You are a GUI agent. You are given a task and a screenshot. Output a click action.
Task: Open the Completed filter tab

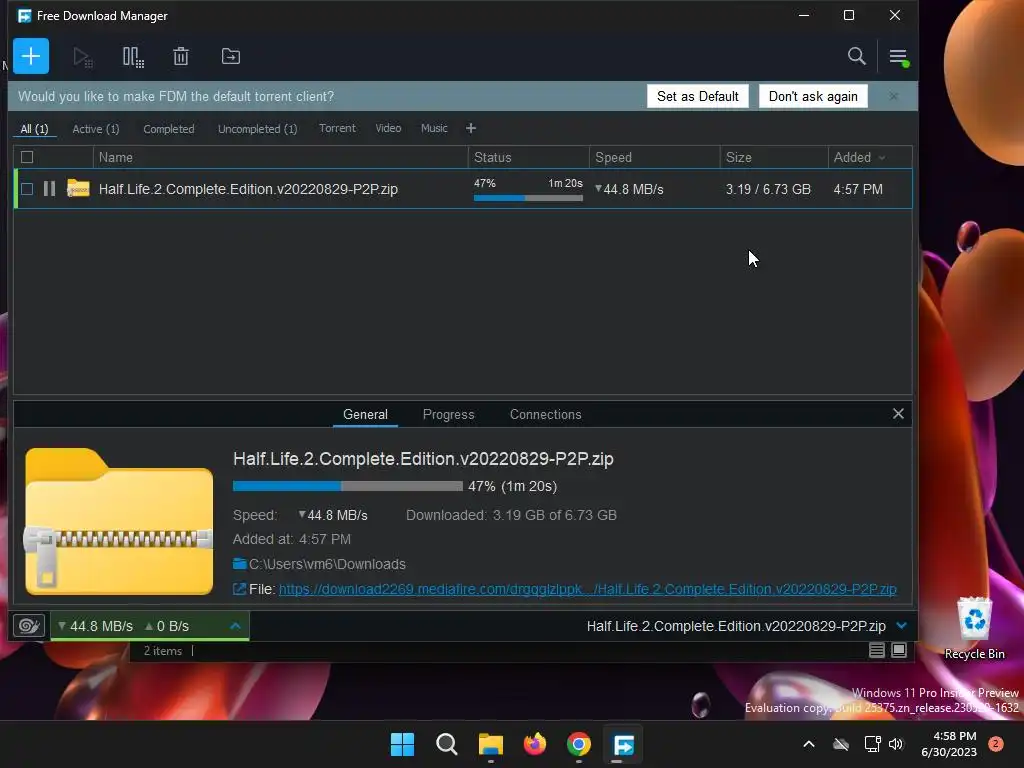[168, 129]
